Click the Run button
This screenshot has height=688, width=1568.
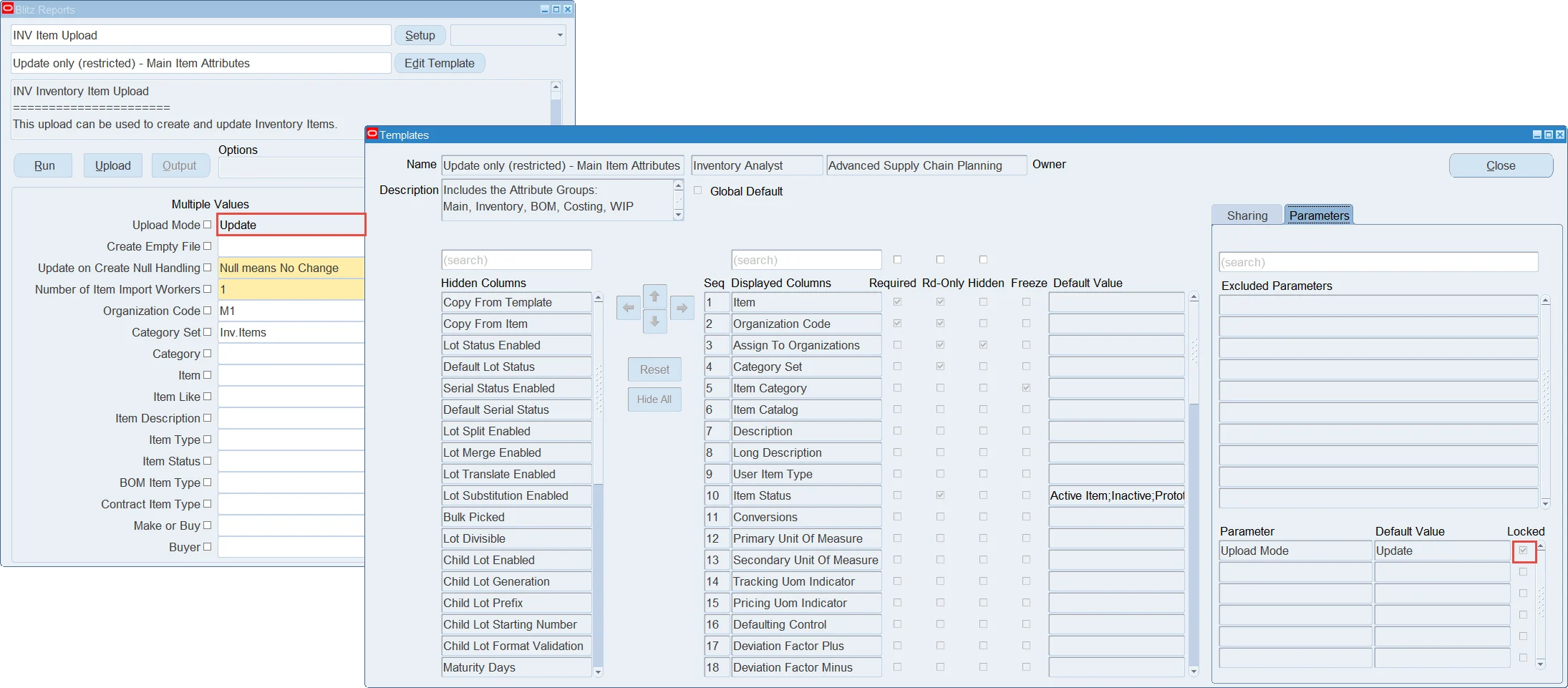44,165
